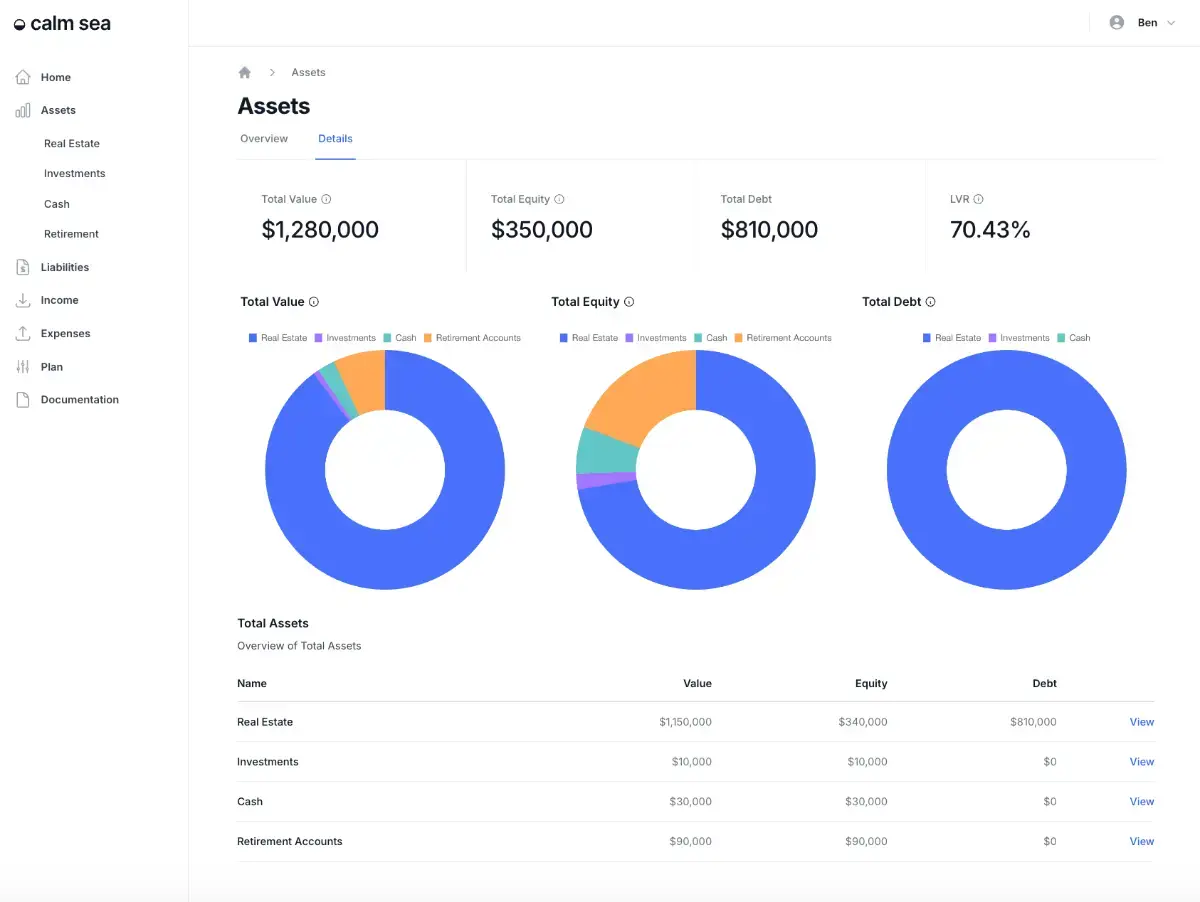Select the Details tab

click(x=335, y=139)
